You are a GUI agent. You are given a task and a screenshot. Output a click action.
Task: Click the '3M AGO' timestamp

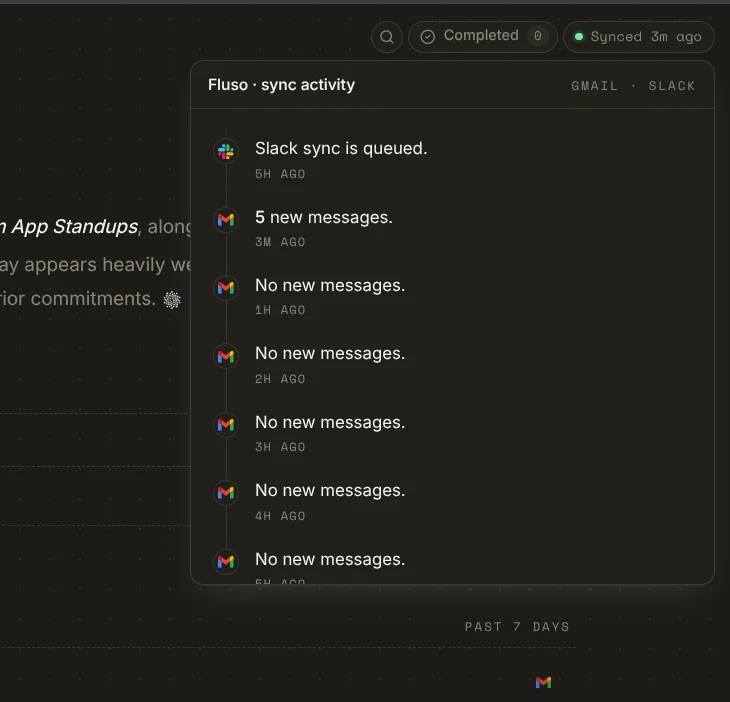(280, 242)
